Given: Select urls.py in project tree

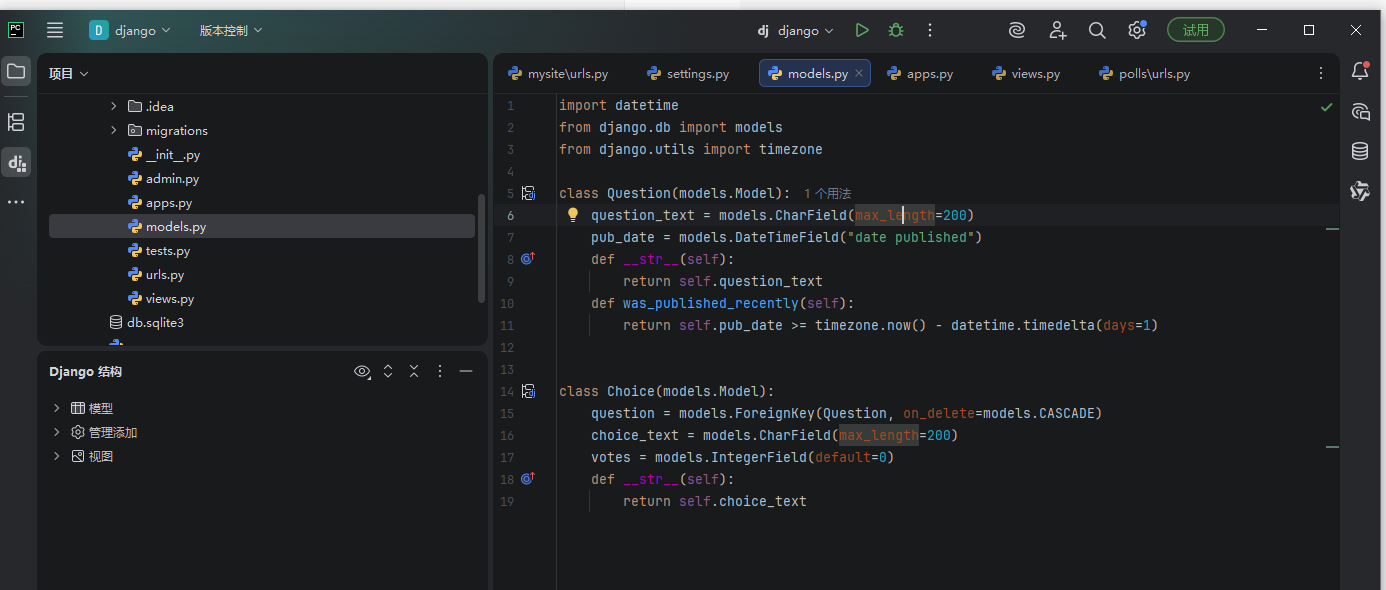Looking at the screenshot, I should coord(165,274).
